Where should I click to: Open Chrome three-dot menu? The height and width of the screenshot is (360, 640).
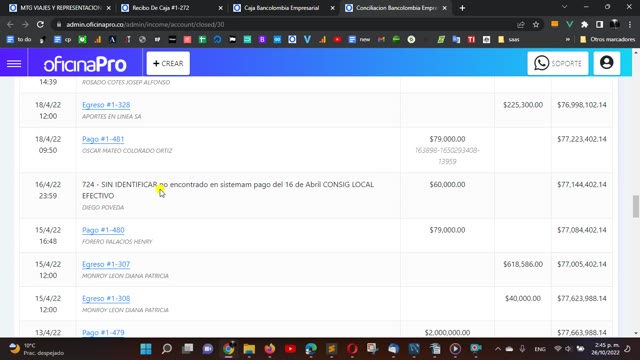630,24
